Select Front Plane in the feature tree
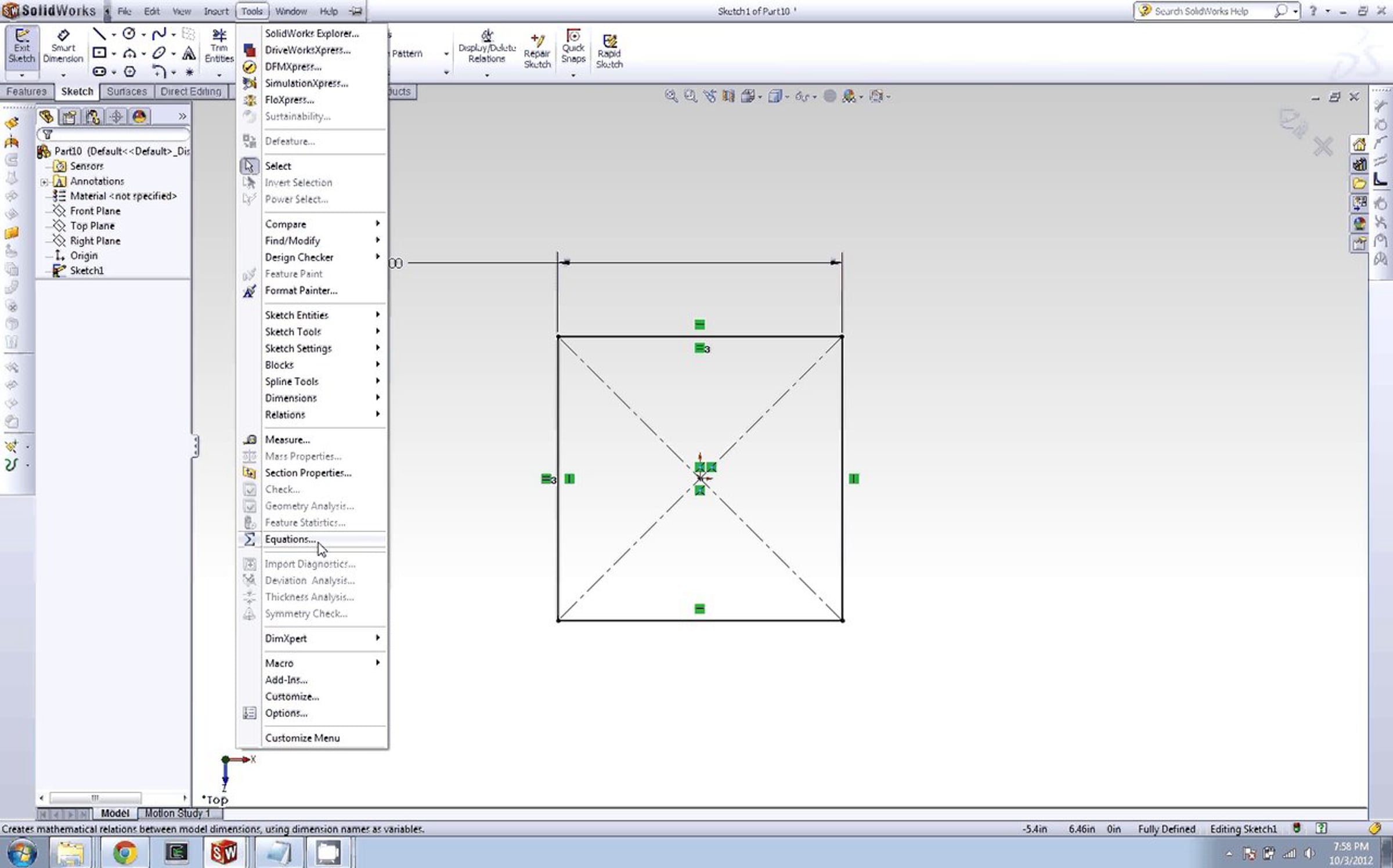The width and height of the screenshot is (1393, 868). click(x=95, y=211)
